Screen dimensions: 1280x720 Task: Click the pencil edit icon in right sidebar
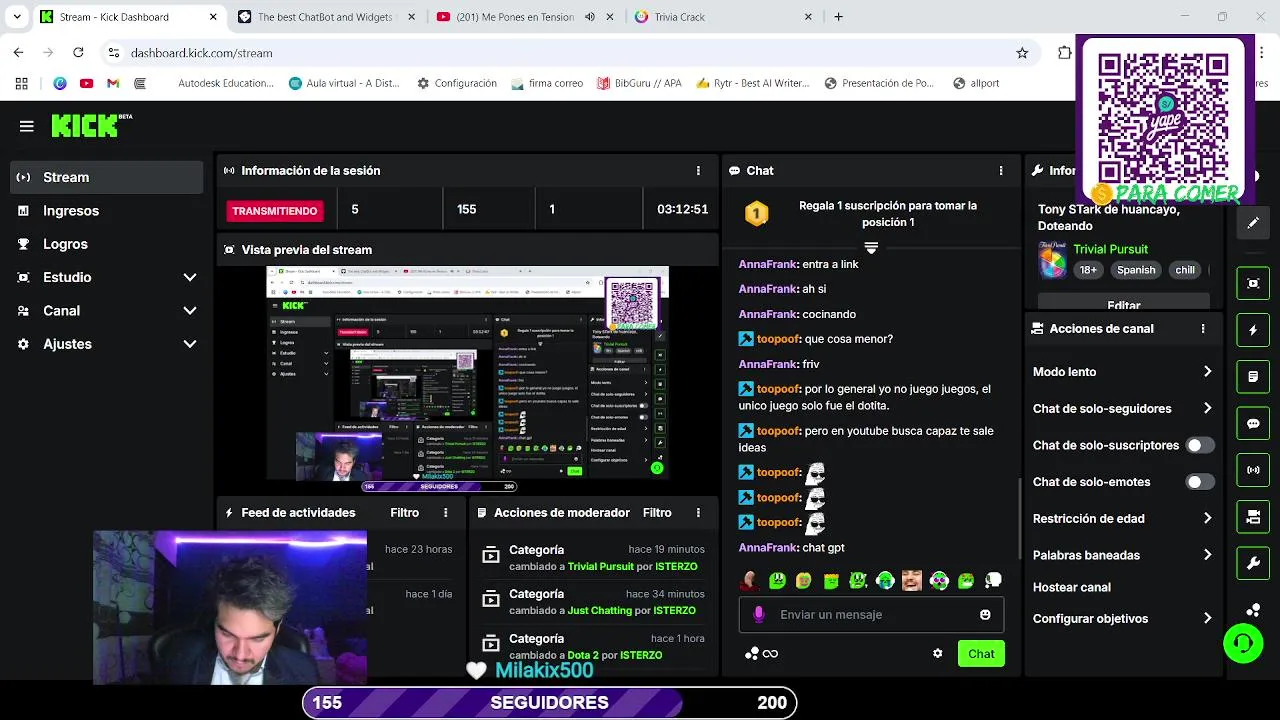click(x=1253, y=223)
